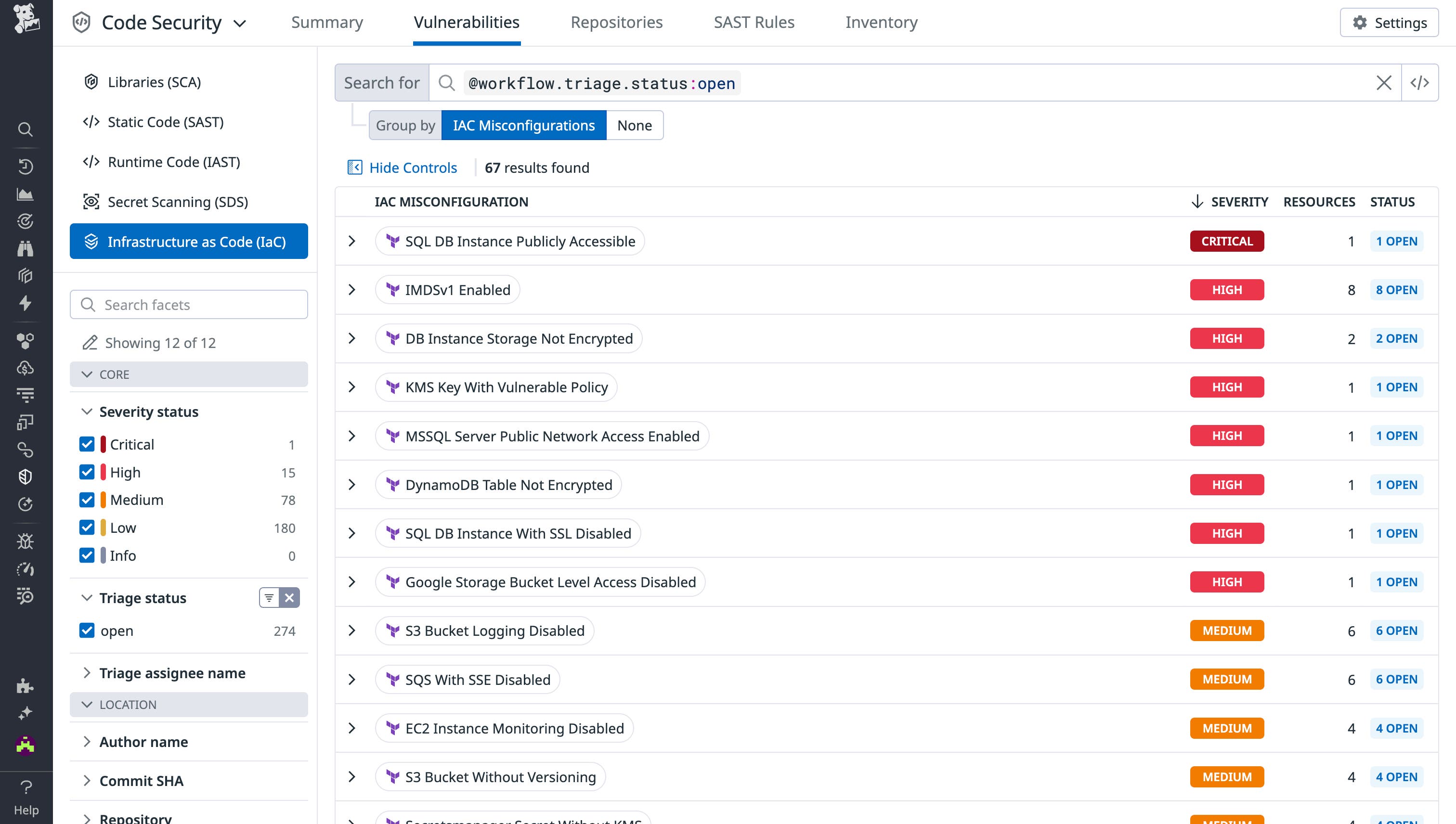
Task: Click in the Search facets field
Action: (189, 305)
